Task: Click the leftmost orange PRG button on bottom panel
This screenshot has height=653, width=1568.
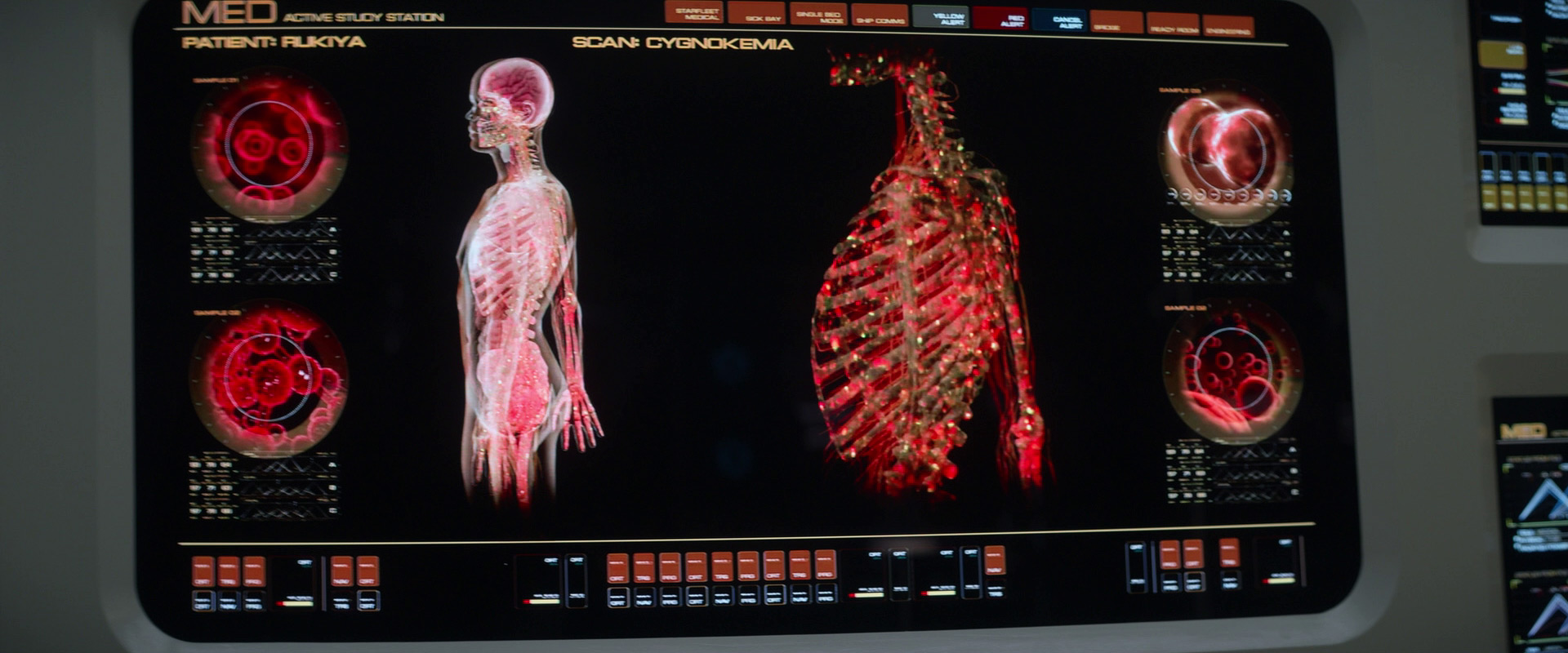Action: point(254,571)
